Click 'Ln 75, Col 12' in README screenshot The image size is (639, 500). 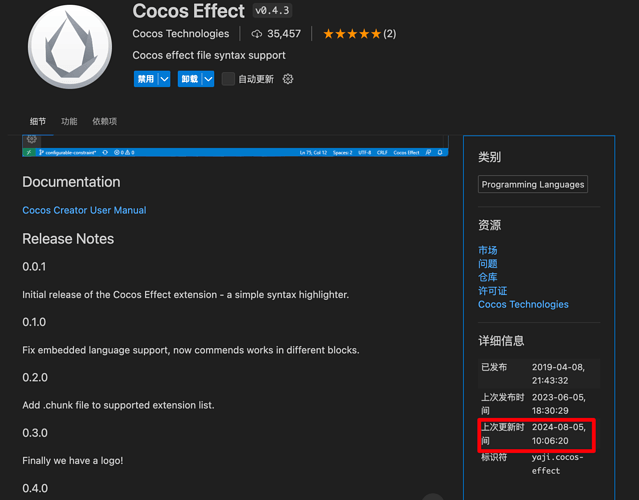pyautogui.click(x=313, y=153)
